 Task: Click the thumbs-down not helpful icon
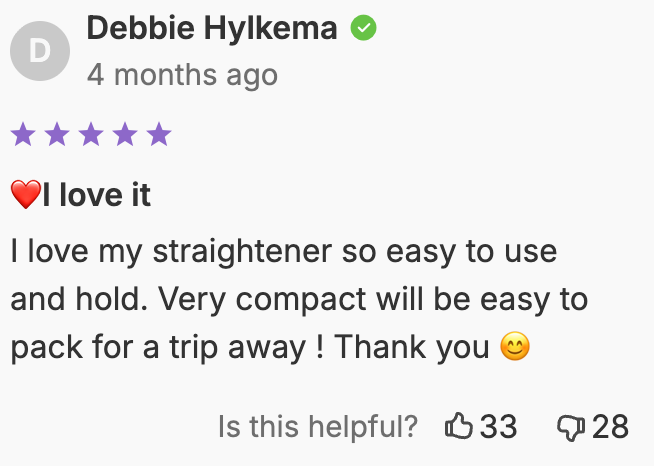(x=571, y=428)
